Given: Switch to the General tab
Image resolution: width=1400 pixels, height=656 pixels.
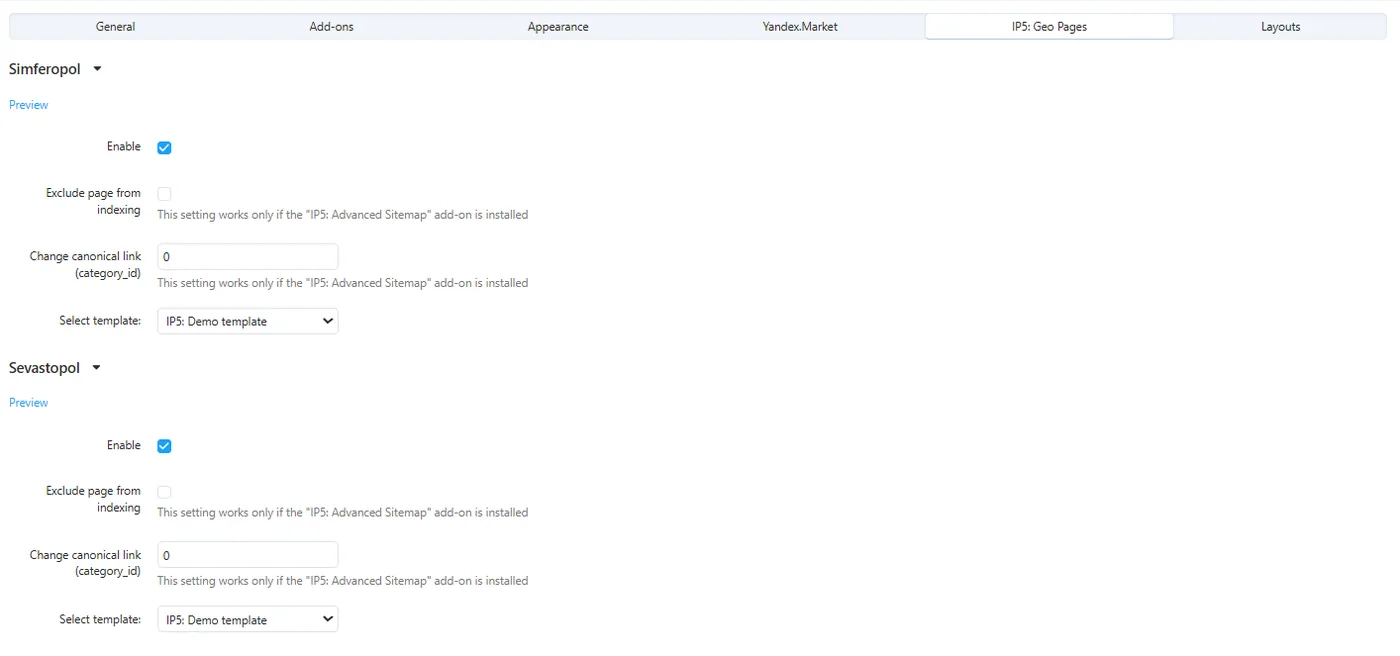Looking at the screenshot, I should click(116, 27).
